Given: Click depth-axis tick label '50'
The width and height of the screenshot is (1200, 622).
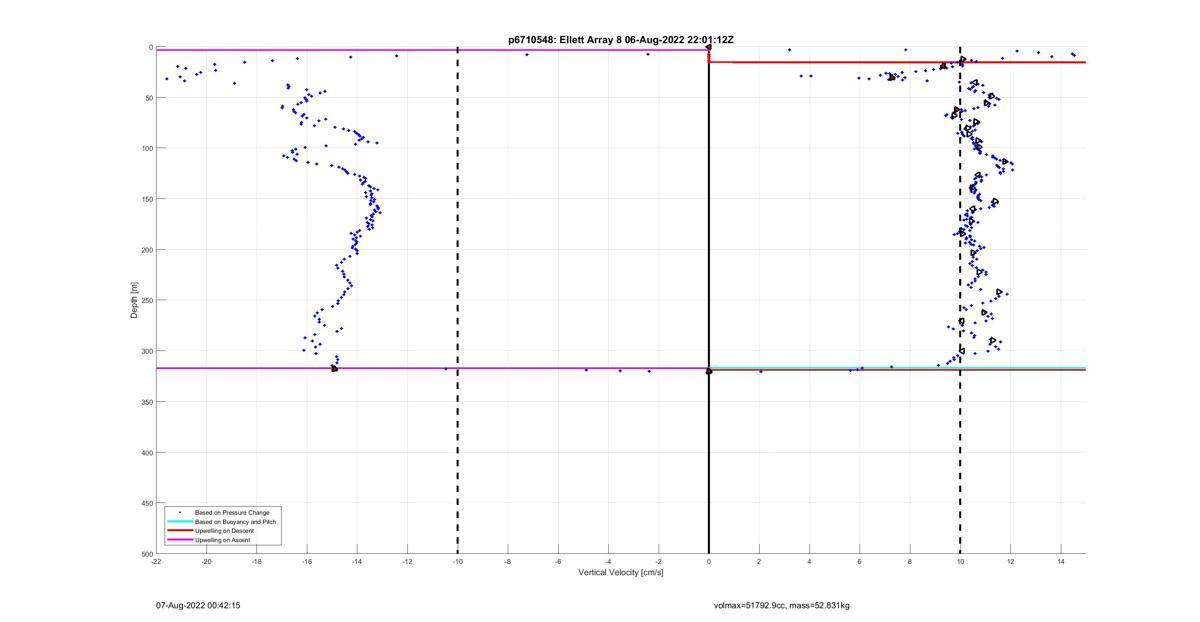Looking at the screenshot, I should [148, 98].
